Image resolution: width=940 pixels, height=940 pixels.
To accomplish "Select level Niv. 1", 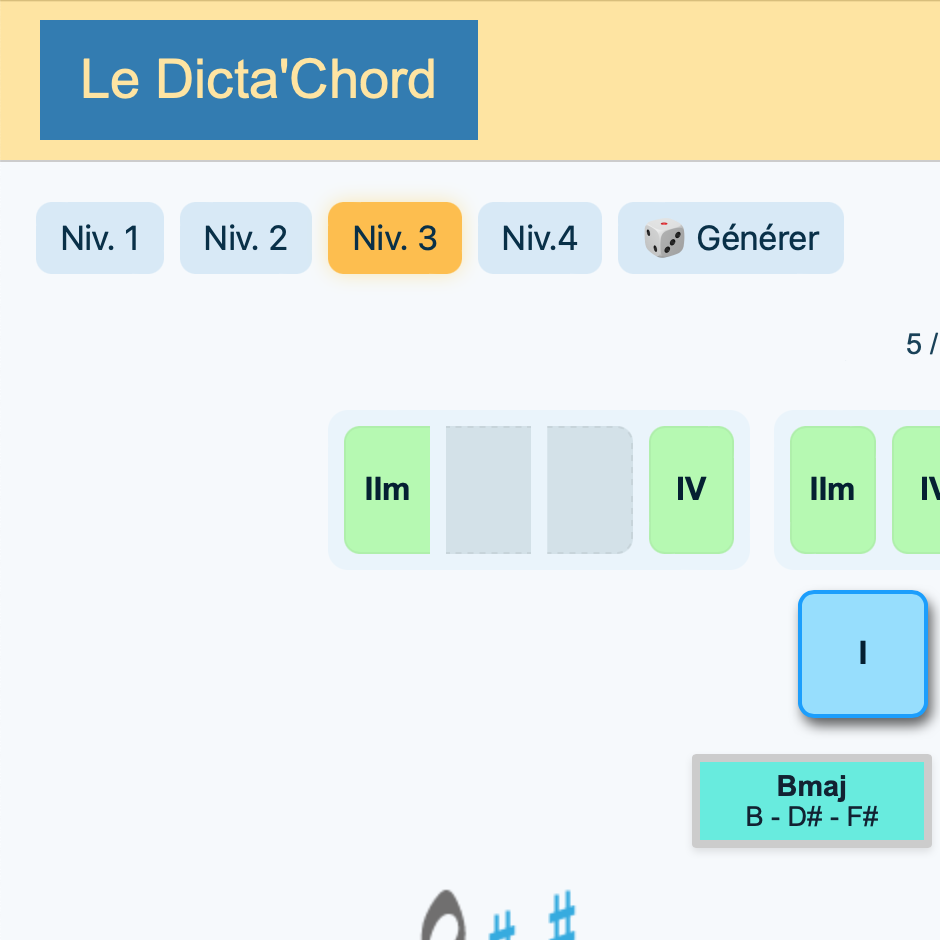I will (x=100, y=238).
